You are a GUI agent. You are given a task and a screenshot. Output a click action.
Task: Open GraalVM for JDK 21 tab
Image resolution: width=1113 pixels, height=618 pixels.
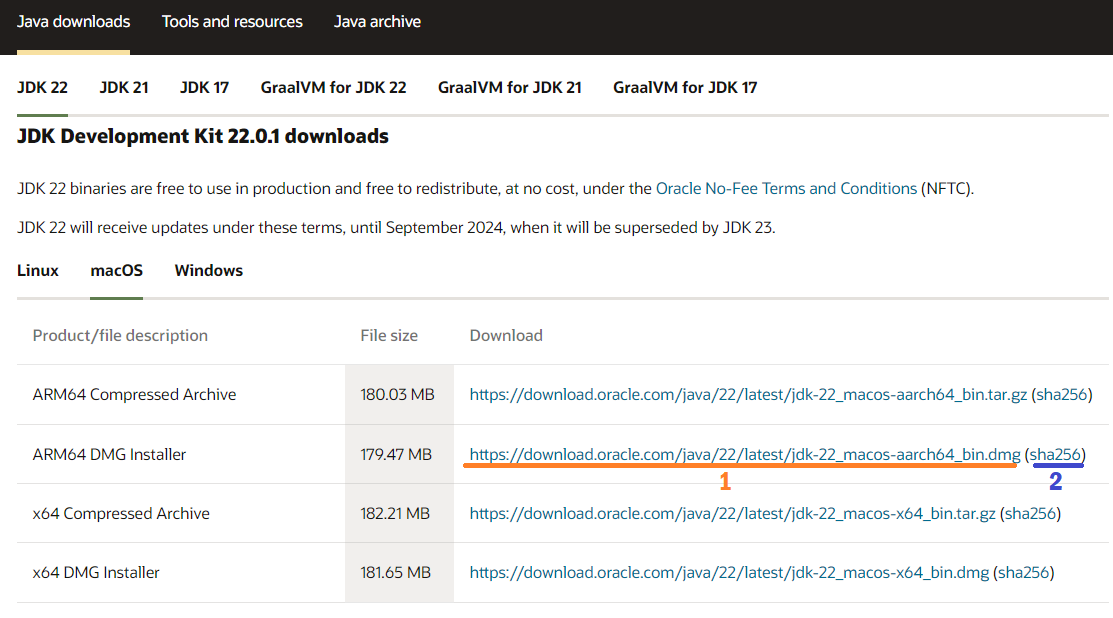510,87
